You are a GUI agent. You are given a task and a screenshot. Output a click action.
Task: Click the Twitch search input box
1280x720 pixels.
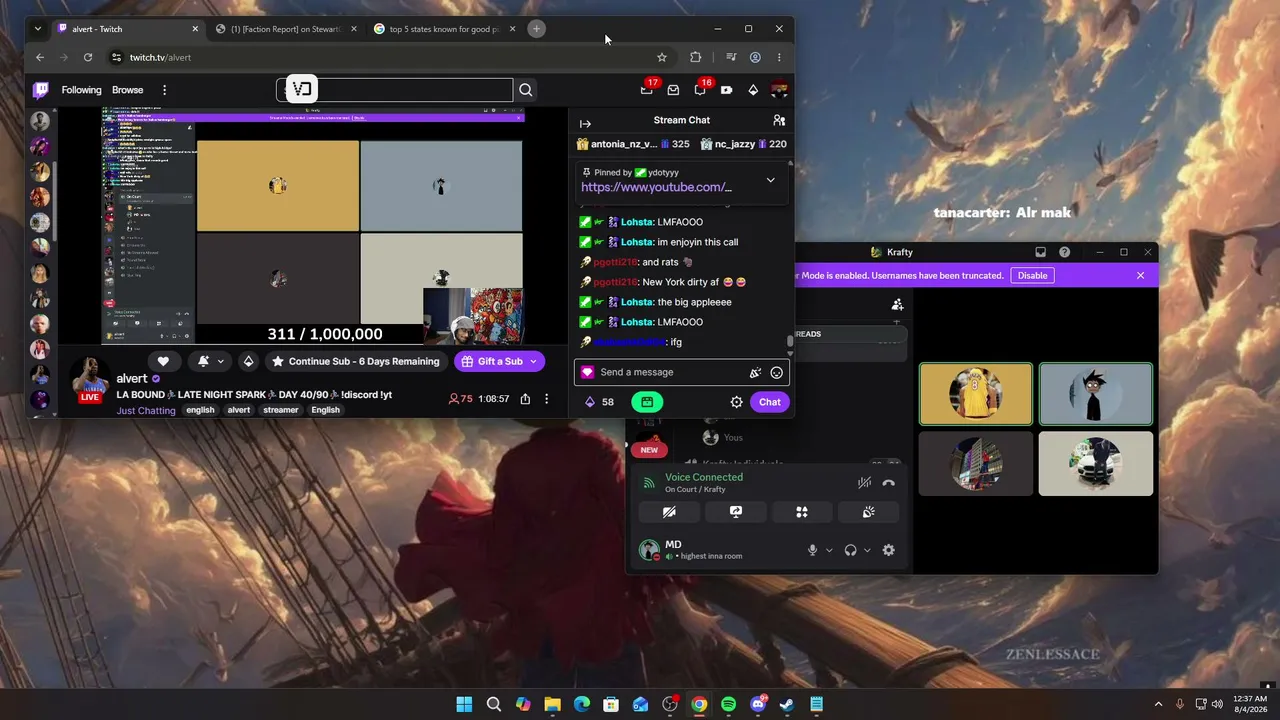coord(395,90)
